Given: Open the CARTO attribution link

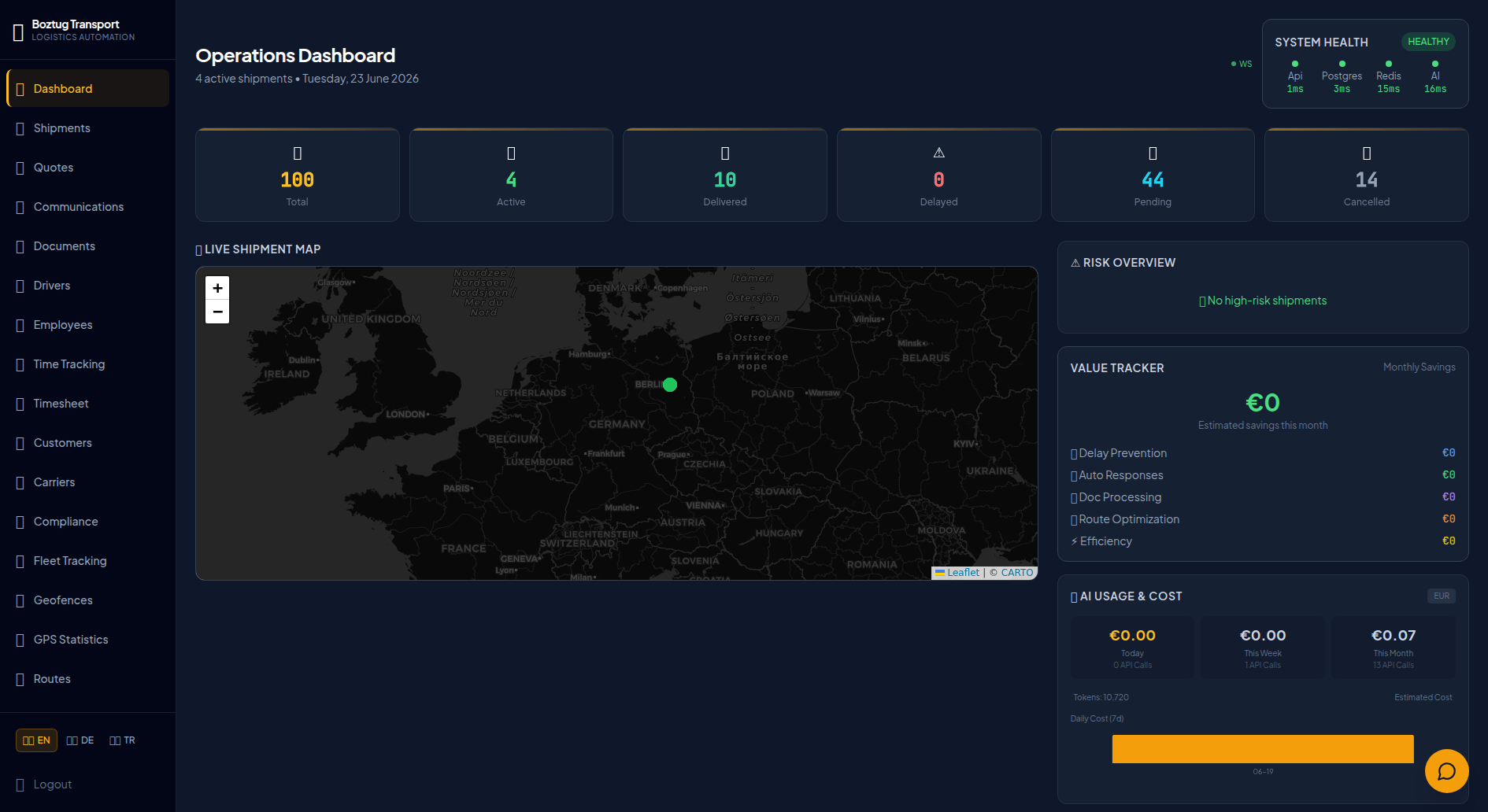Looking at the screenshot, I should pyautogui.click(x=1017, y=573).
